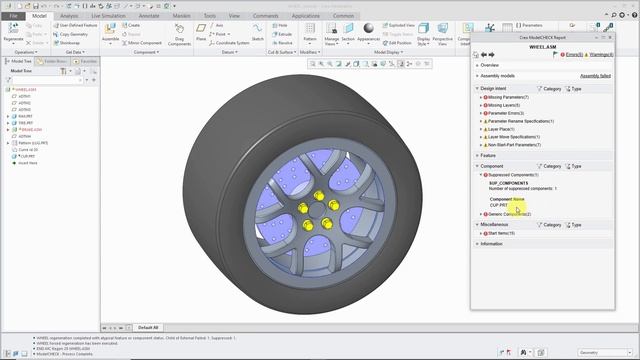Click the Drag Components icon
The image size is (640, 360).
pyautogui.click(x=179, y=29)
